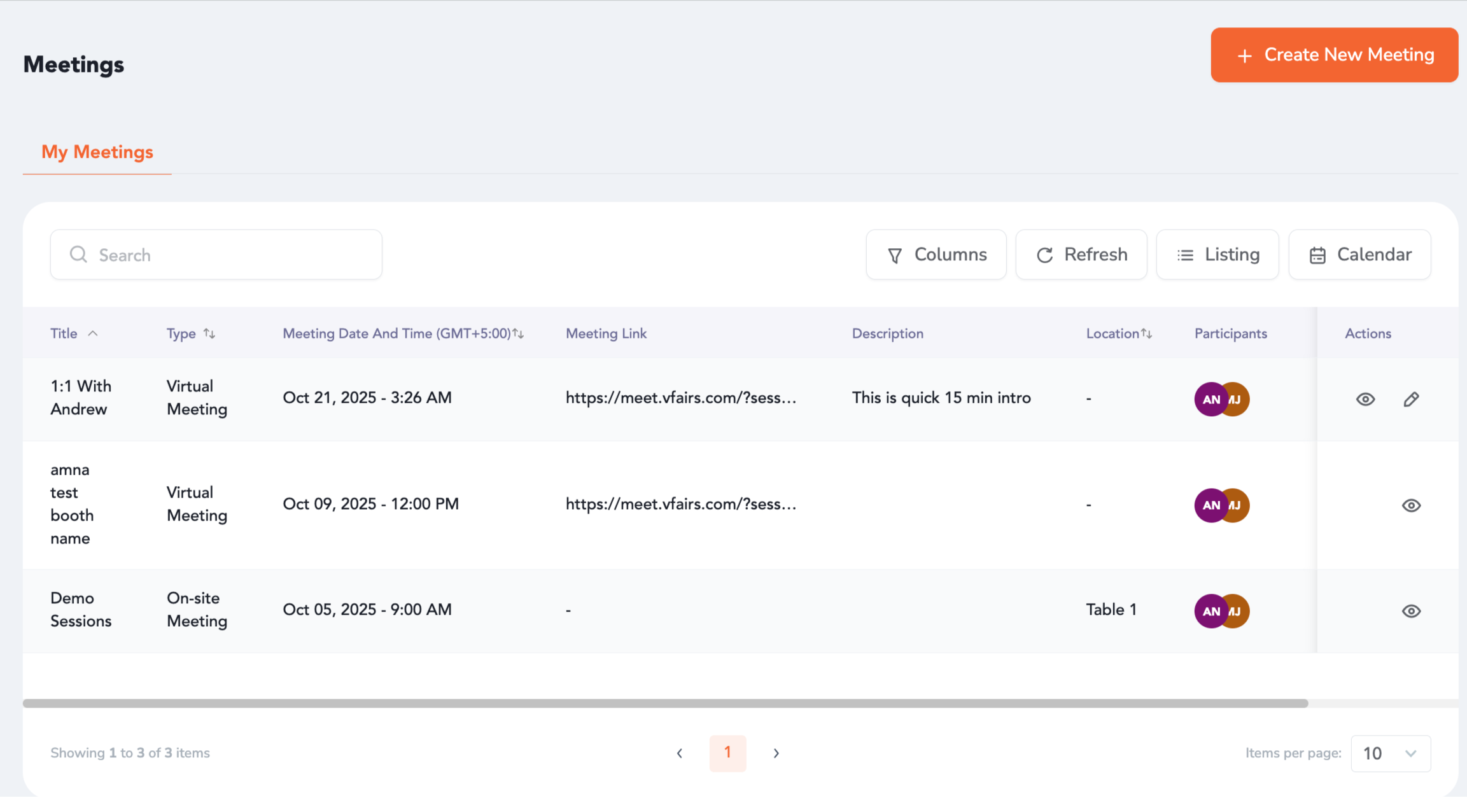Select the My Meetings tab
This screenshot has width=1467, height=812.
(97, 152)
